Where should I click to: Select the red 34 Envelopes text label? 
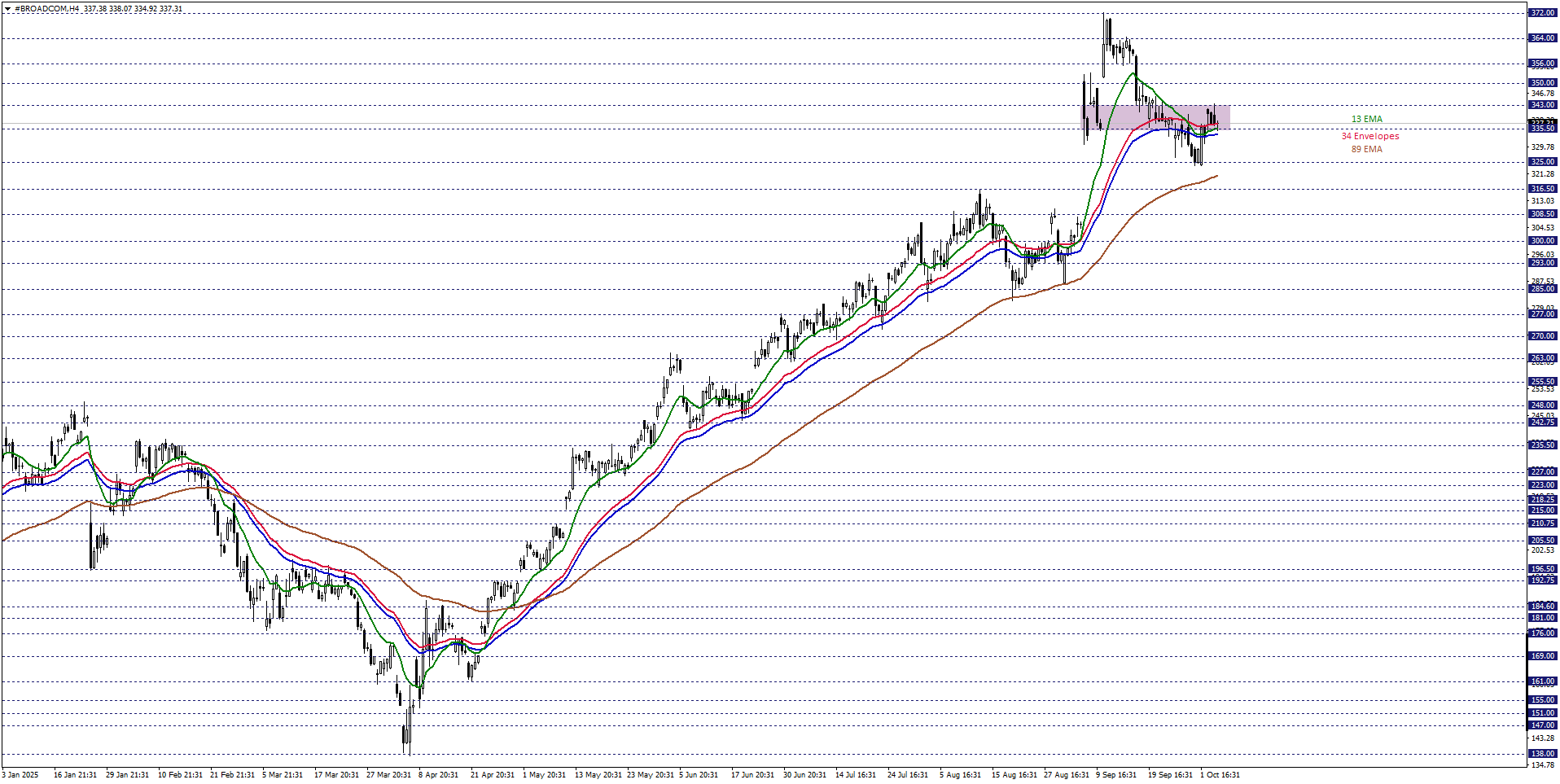coord(1369,136)
